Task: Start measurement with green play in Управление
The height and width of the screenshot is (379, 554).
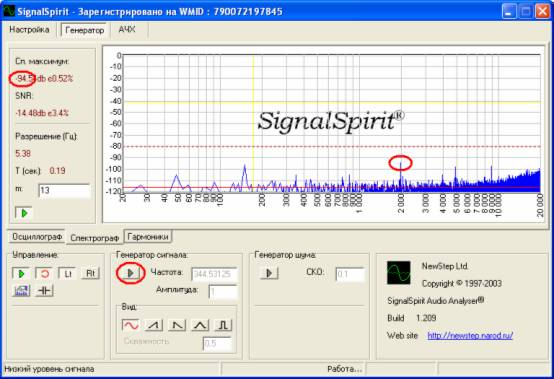Action: [21, 274]
